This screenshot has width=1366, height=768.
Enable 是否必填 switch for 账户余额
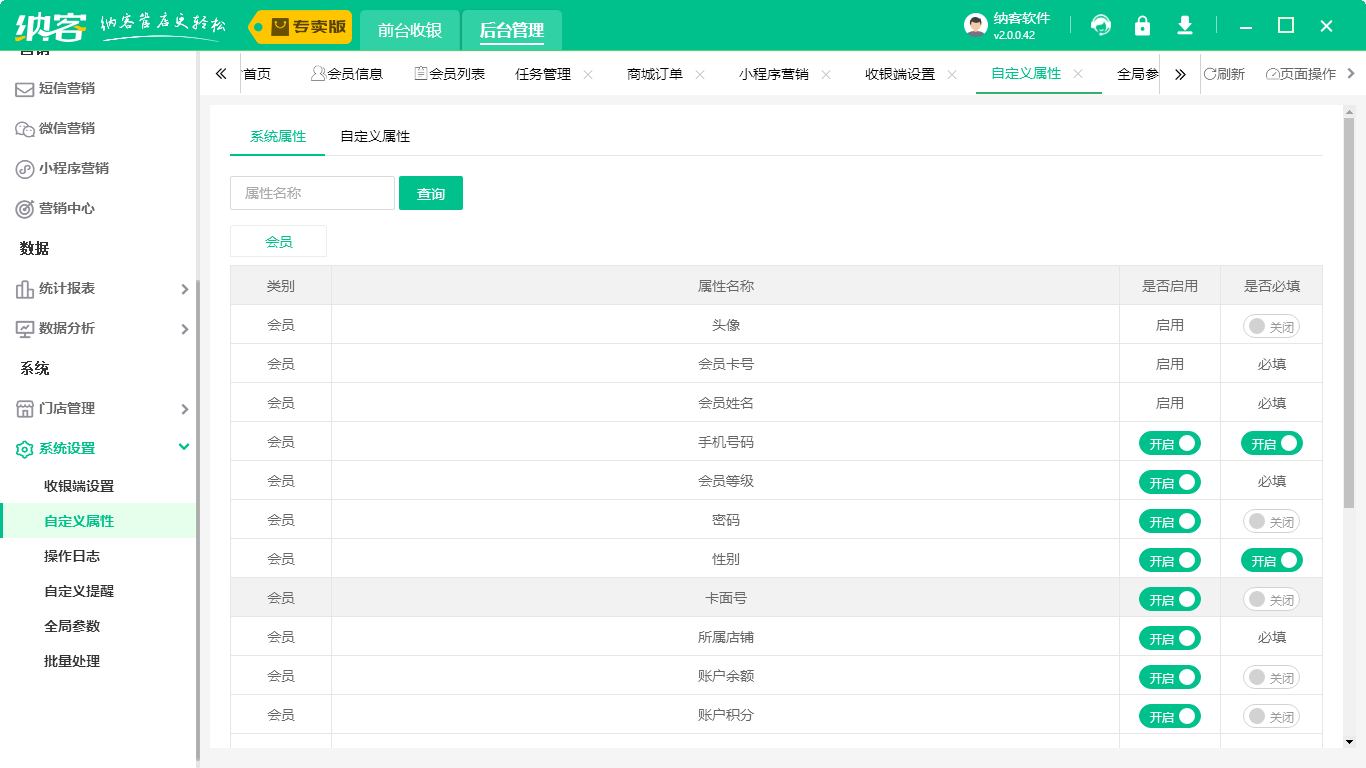[1271, 677]
